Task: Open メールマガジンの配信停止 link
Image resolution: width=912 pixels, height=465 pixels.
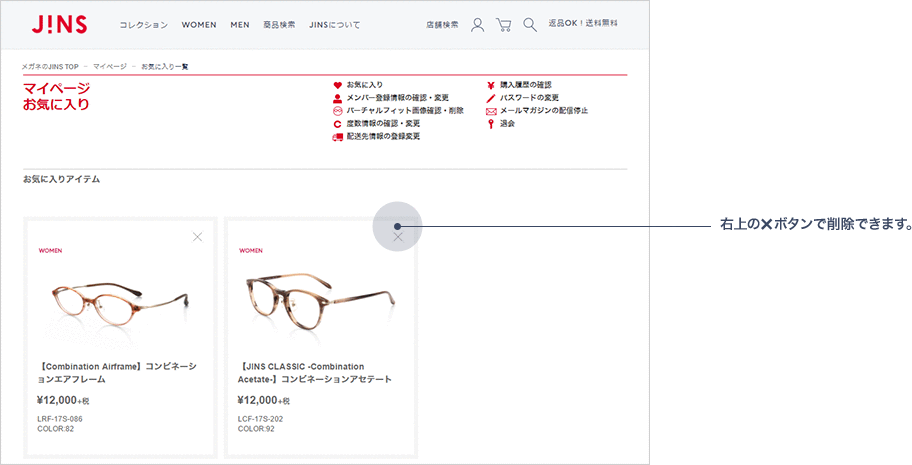Action: tap(544, 111)
